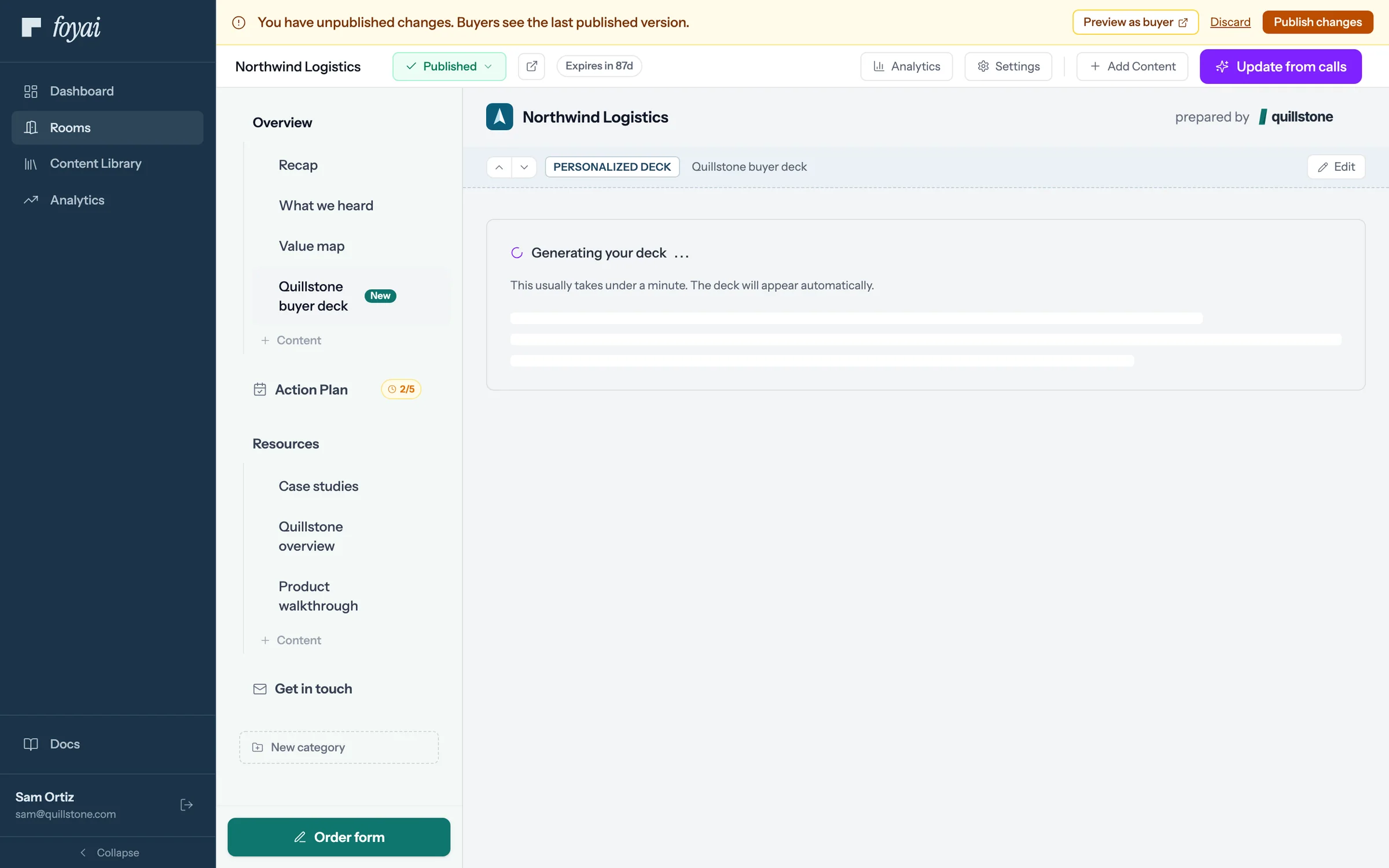Discard unpublished changes
The width and height of the screenshot is (1389, 868).
[x=1230, y=22]
